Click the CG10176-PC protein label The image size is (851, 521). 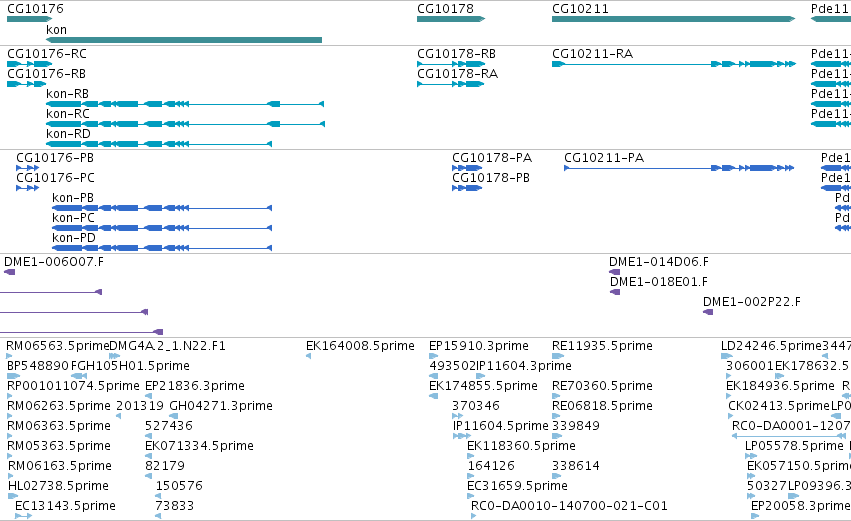[x=55, y=178]
